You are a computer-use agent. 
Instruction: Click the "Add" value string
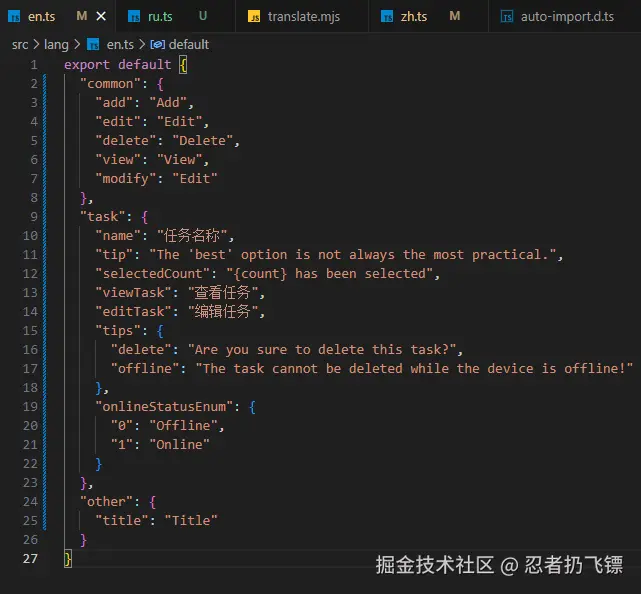pyautogui.click(x=168, y=103)
